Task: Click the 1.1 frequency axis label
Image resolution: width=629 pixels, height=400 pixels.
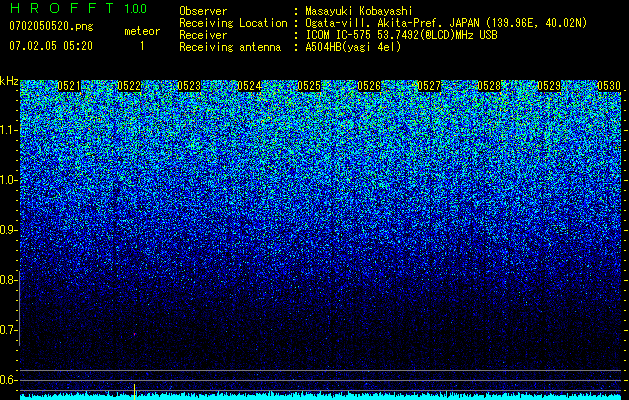Action: point(9,130)
